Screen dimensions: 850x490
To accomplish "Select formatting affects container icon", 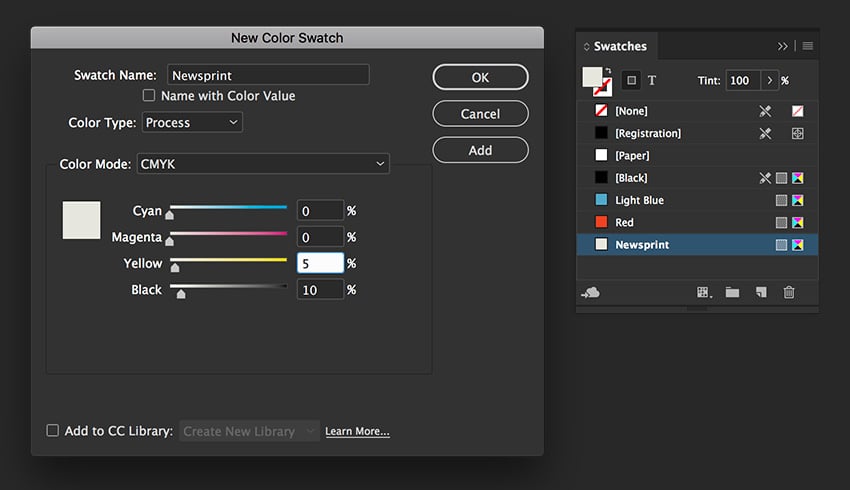I will 631,80.
